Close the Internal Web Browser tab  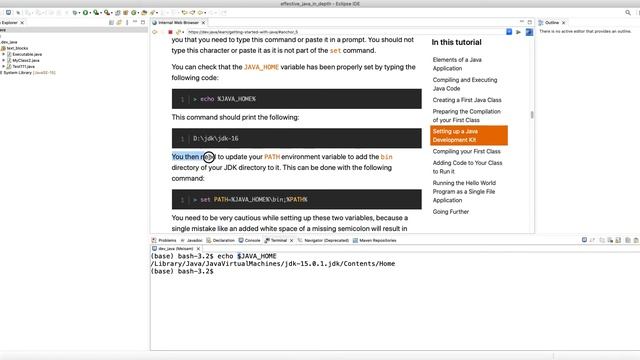click(x=203, y=22)
